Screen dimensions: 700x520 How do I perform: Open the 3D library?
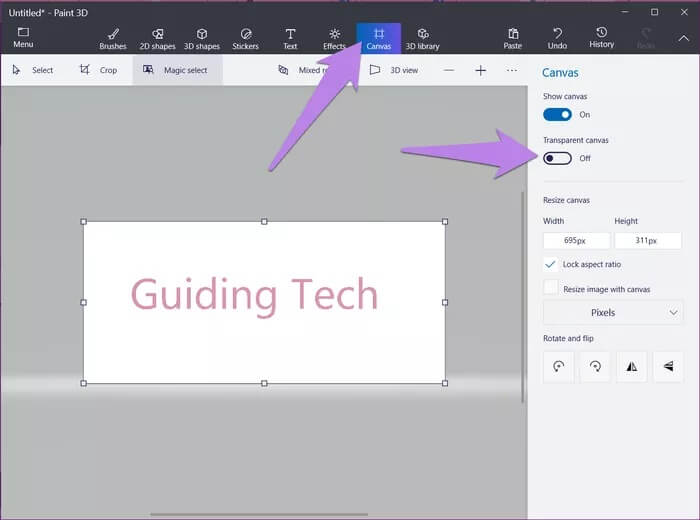pos(423,39)
